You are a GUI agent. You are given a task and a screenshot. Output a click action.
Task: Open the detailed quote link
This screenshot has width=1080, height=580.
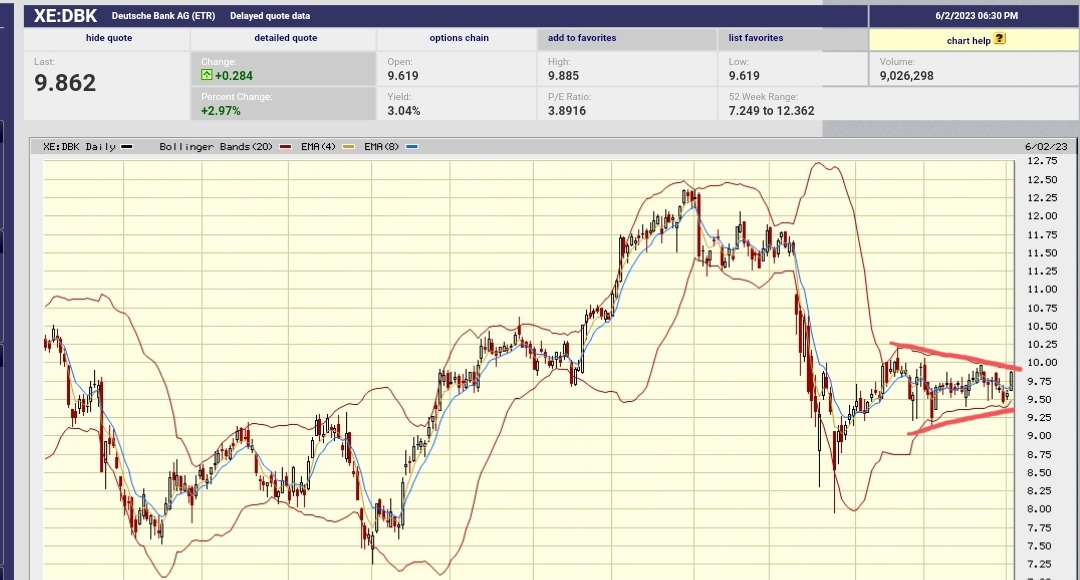point(286,38)
